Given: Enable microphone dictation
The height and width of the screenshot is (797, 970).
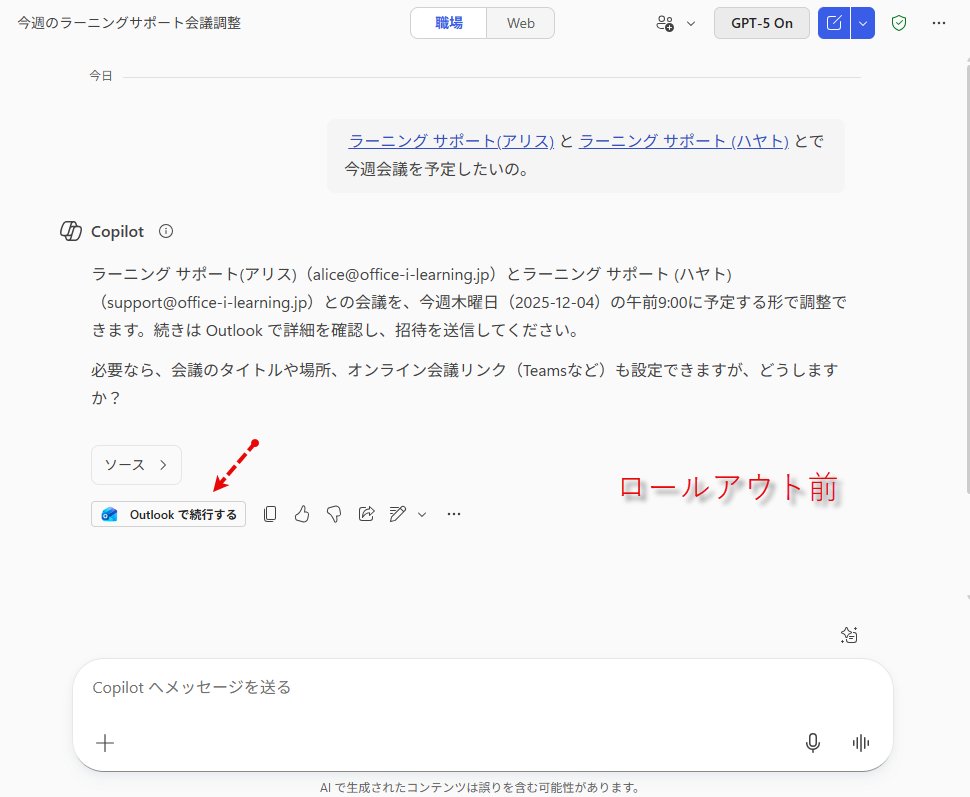Looking at the screenshot, I should coord(813,742).
